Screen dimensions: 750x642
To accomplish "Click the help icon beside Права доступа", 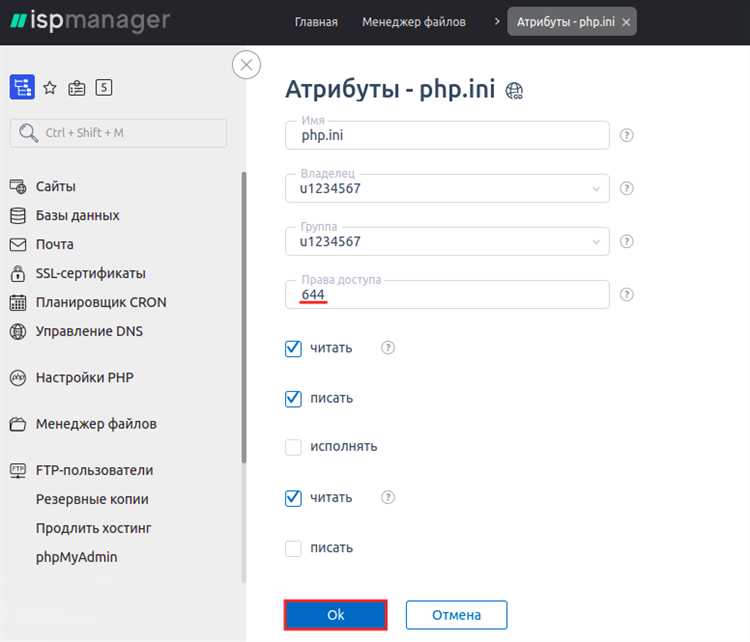I will point(627,294).
